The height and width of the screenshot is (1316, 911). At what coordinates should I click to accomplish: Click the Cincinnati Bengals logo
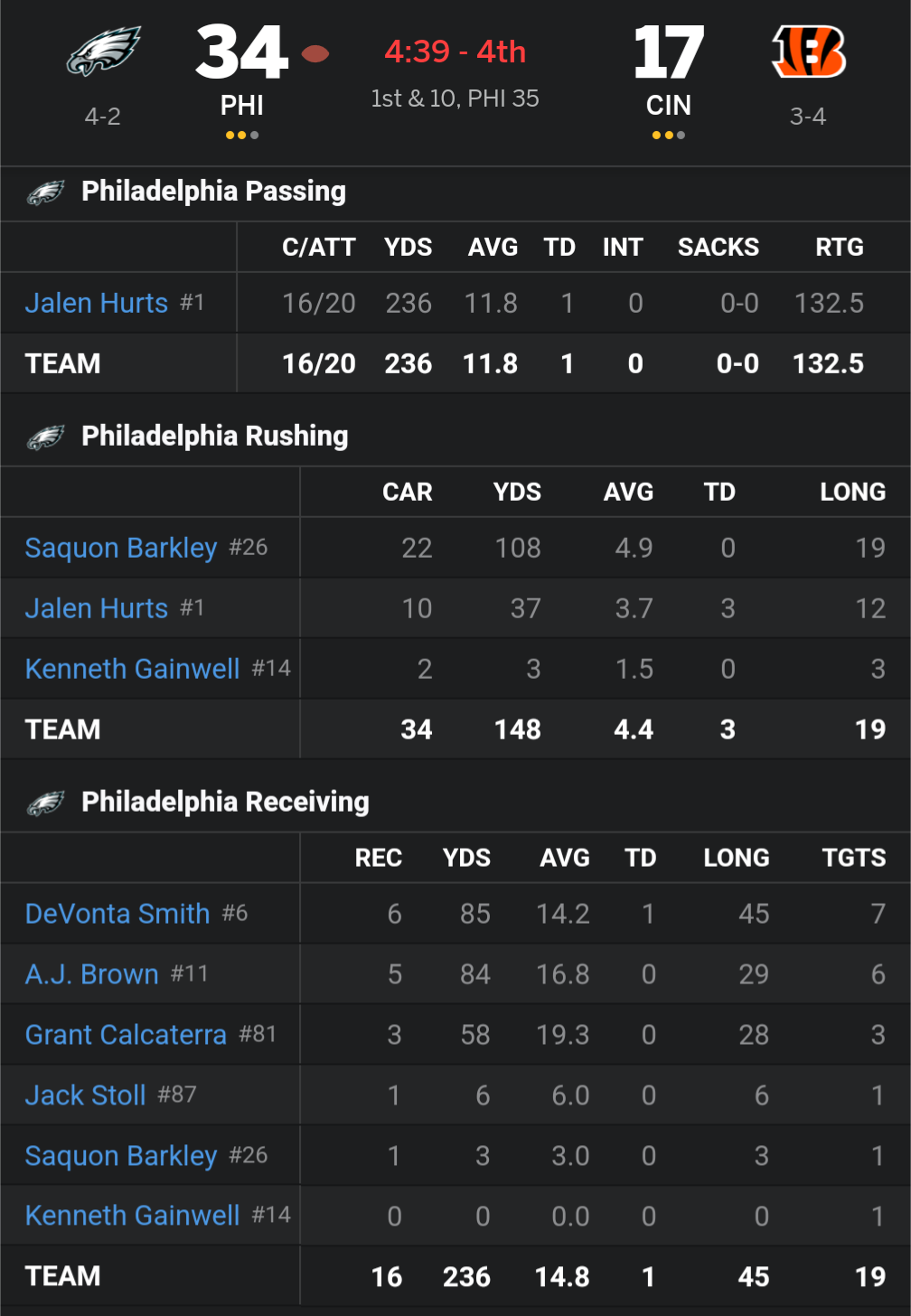[x=808, y=52]
